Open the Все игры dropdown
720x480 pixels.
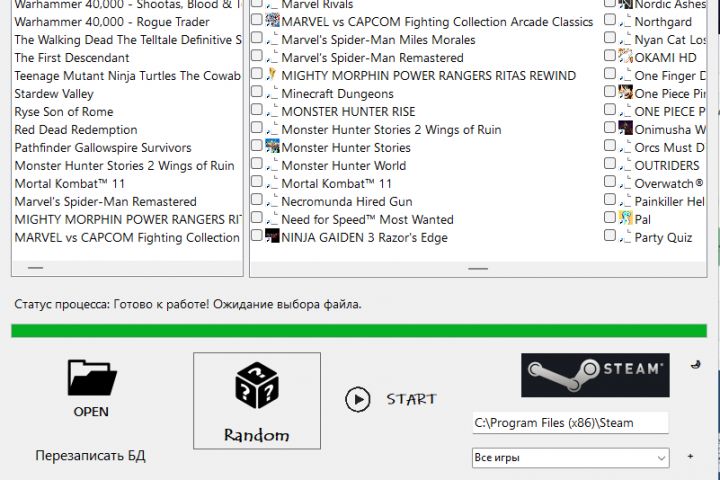[x=571, y=457]
